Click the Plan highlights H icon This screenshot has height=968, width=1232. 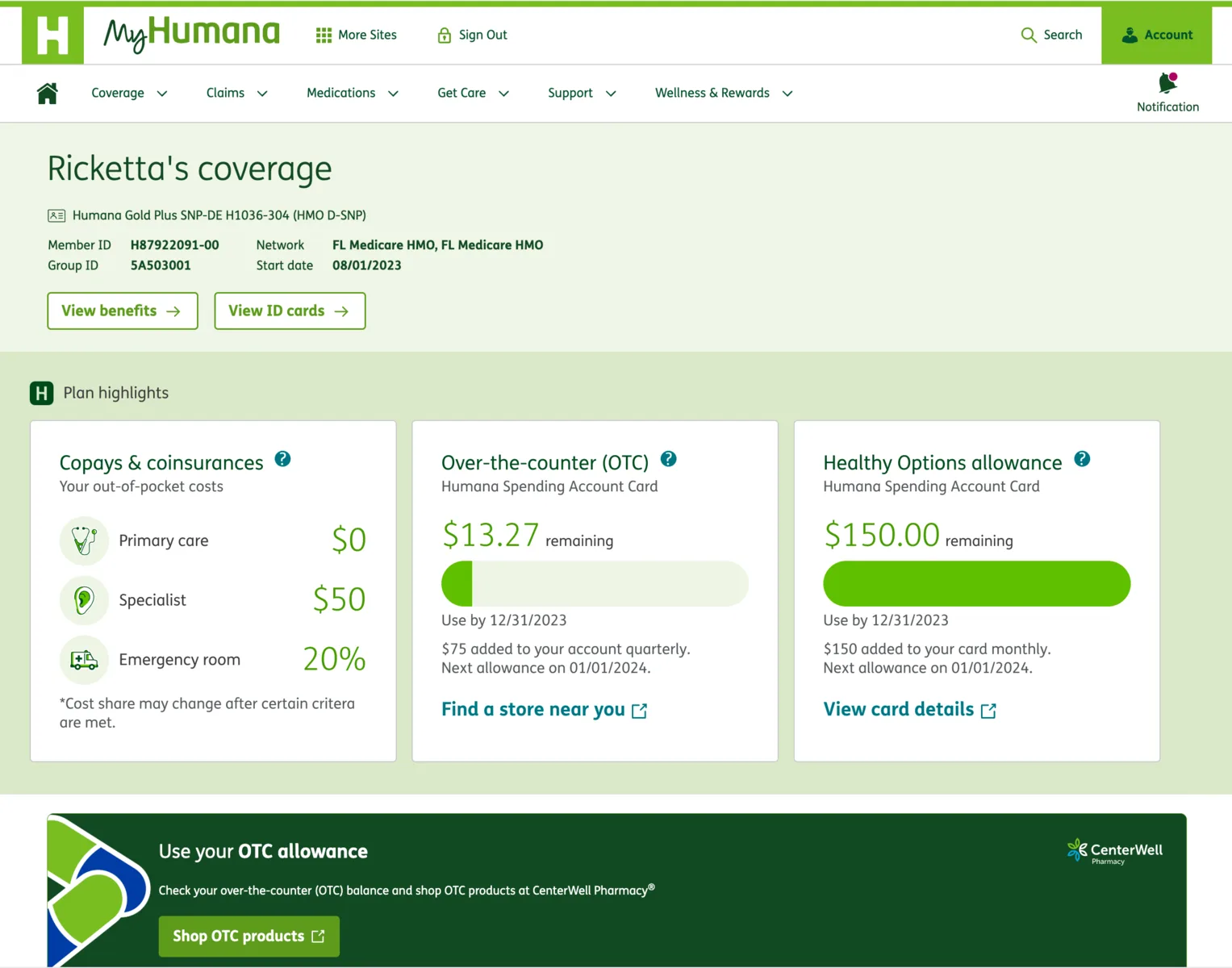click(x=42, y=393)
